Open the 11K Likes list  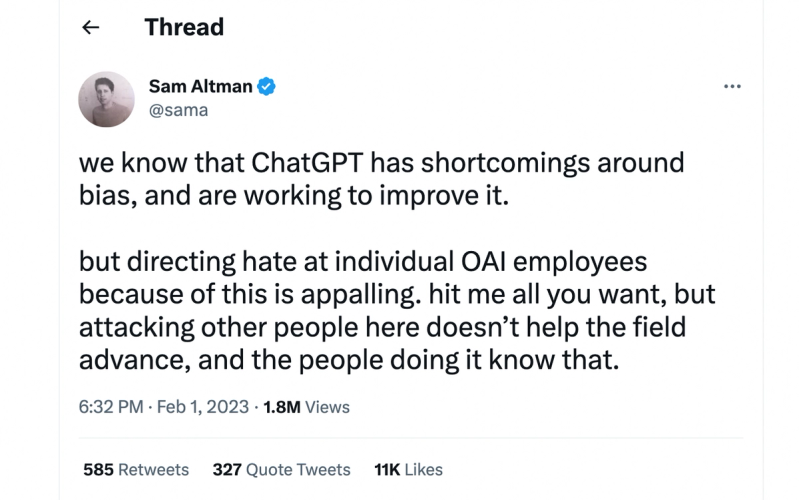click(x=407, y=469)
